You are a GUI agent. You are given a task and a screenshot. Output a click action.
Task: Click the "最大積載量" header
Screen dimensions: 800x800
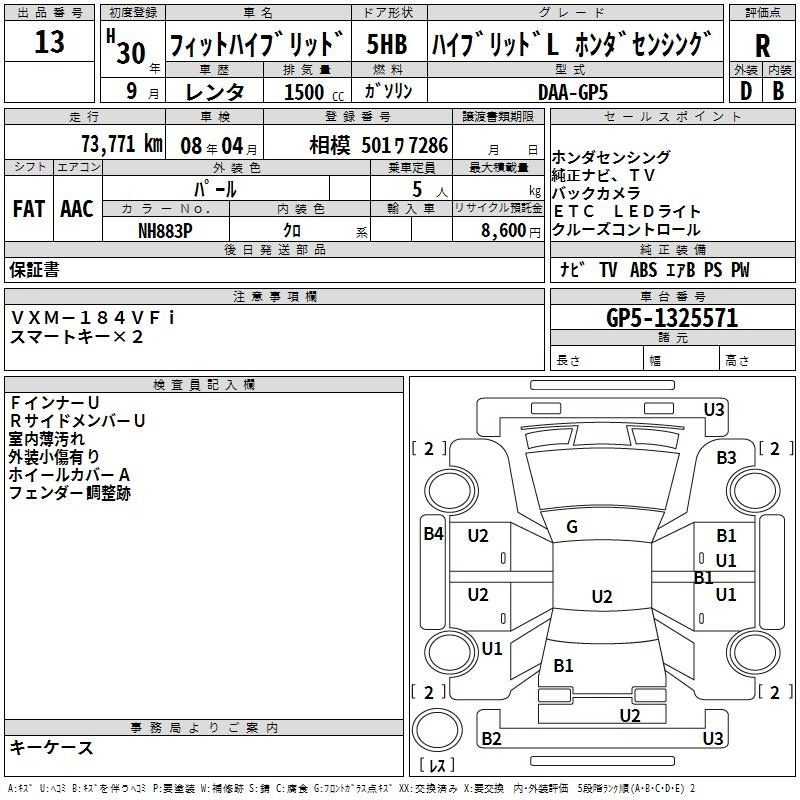tap(498, 167)
